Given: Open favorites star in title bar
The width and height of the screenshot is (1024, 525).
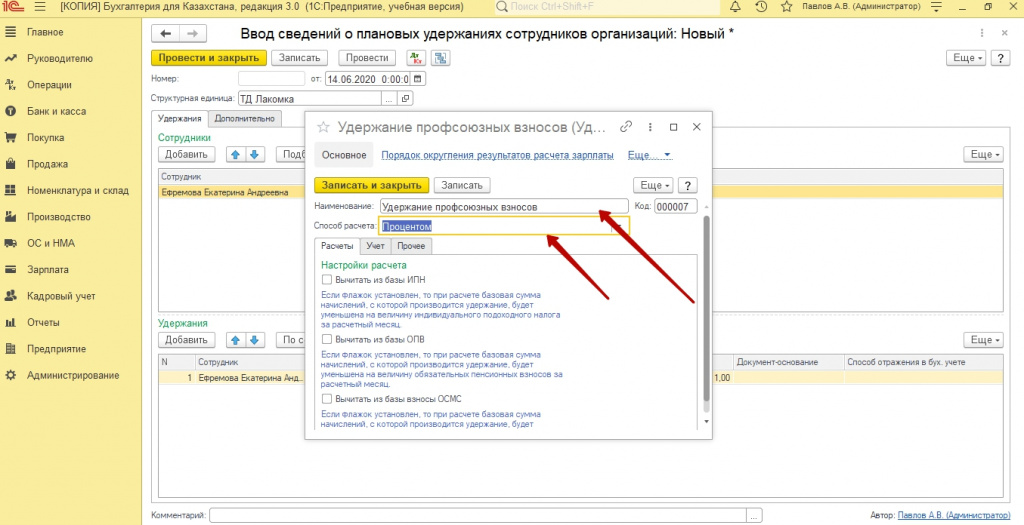Looking at the screenshot, I should click(787, 7).
